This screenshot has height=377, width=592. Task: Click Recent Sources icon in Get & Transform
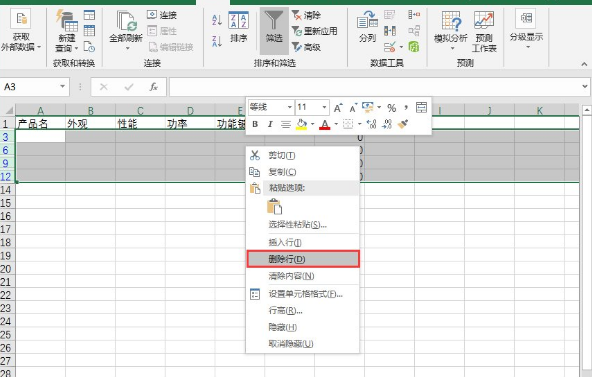pos(89,46)
